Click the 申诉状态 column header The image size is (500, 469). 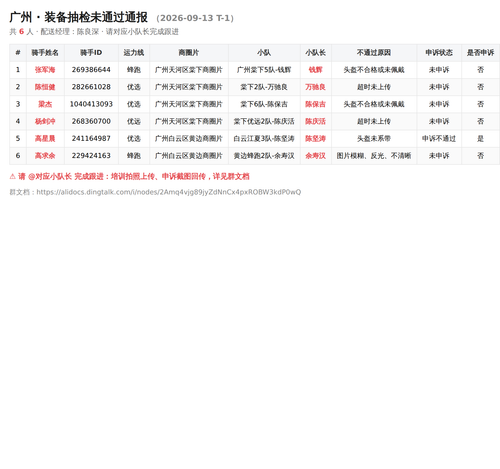[439, 53]
